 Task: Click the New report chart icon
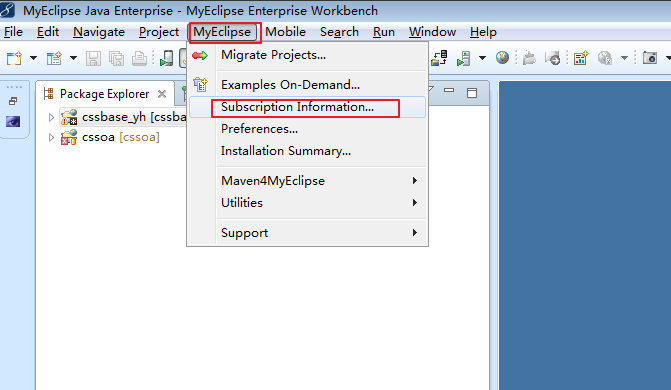click(x=581, y=58)
